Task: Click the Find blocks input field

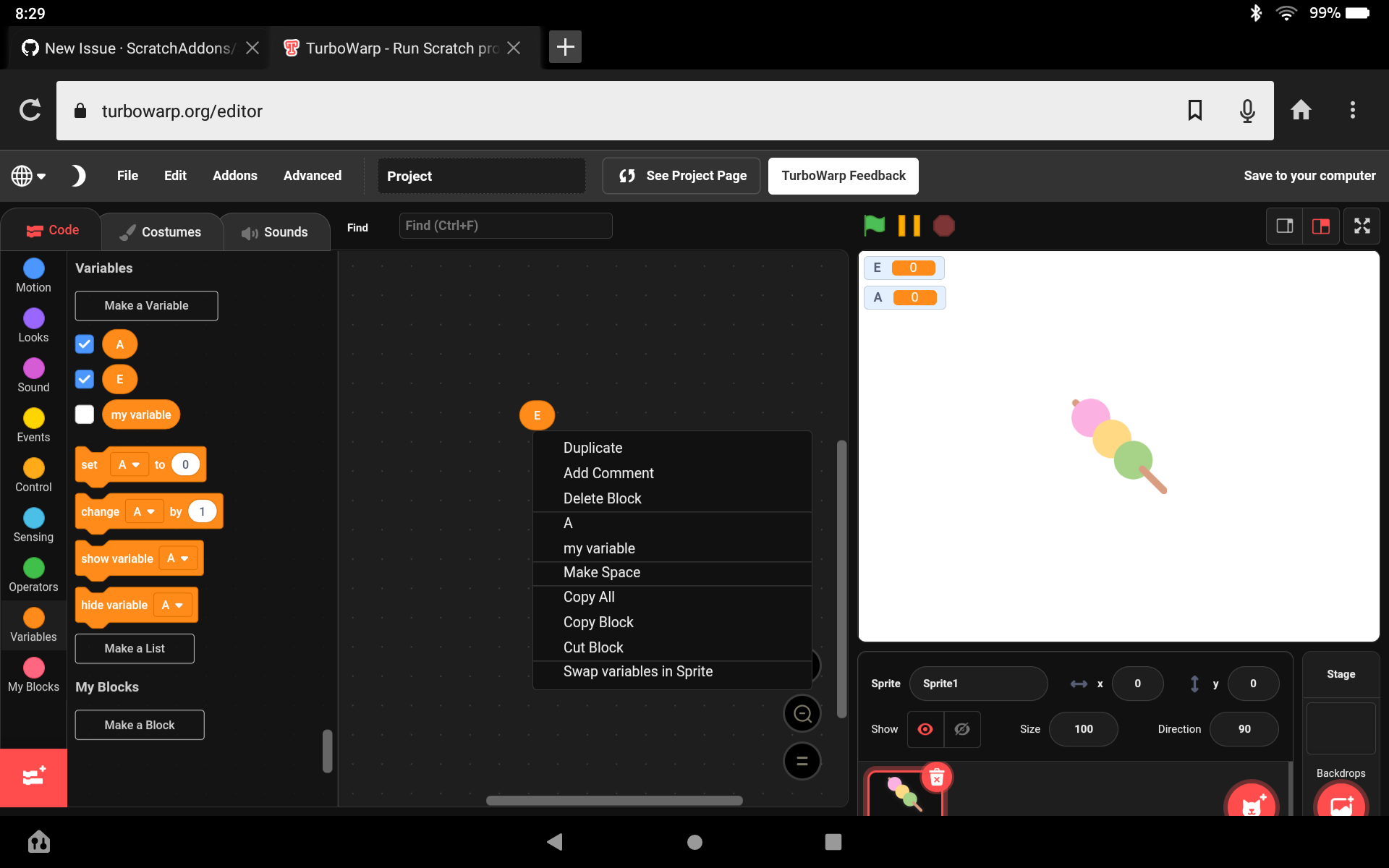Action: click(505, 226)
